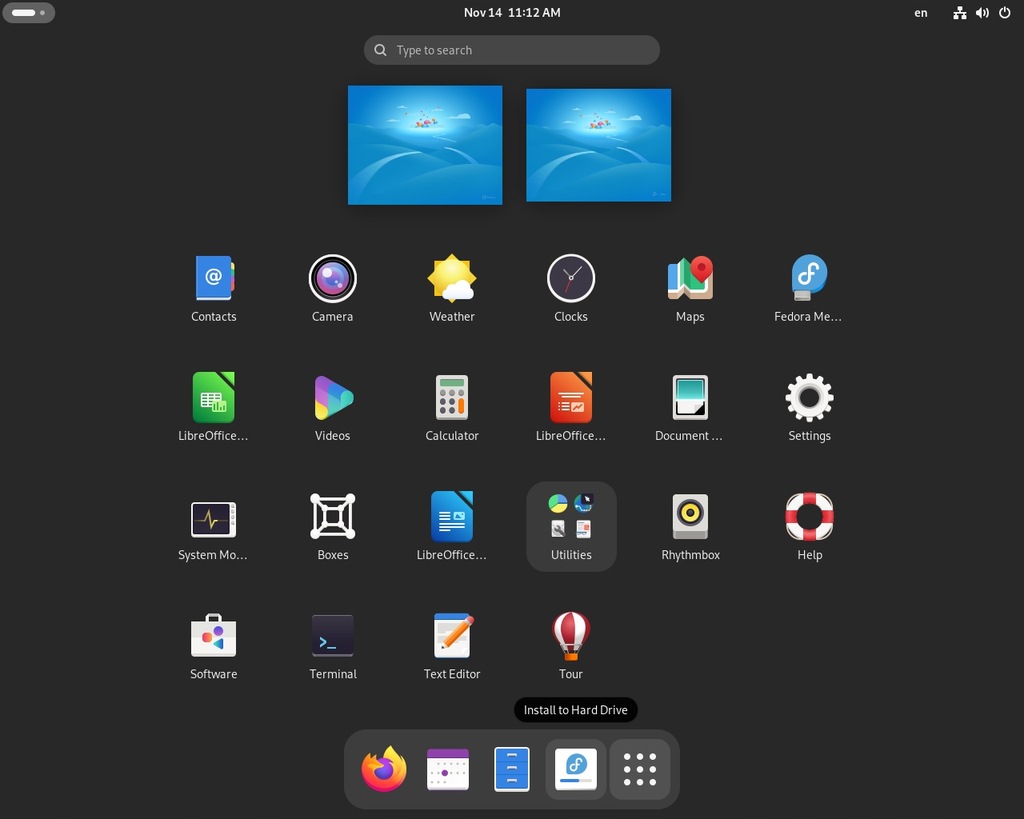The image size is (1024, 819).
Task: Open the Contacts app
Action: click(214, 278)
